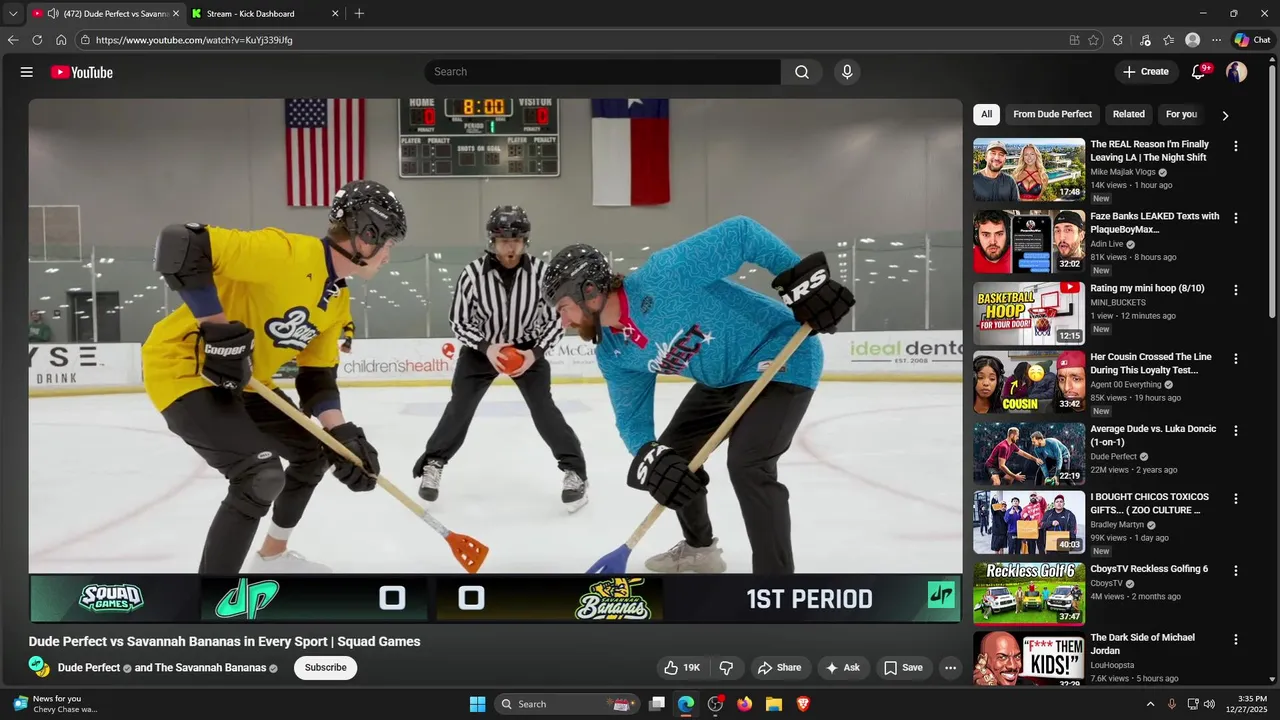Click the video player to pause
This screenshot has width=1280, height=720.
point(495,360)
